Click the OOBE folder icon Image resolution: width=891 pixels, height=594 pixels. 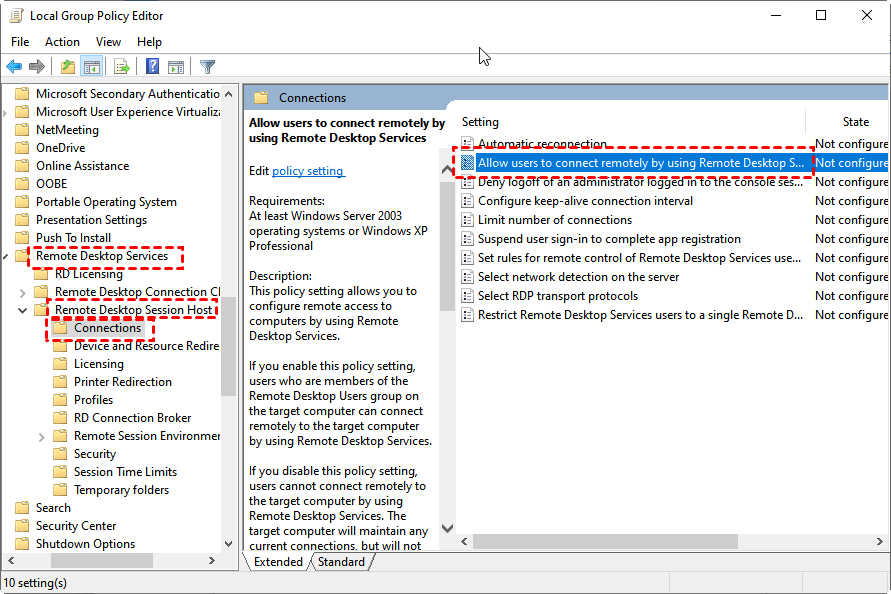pyautogui.click(x=22, y=184)
